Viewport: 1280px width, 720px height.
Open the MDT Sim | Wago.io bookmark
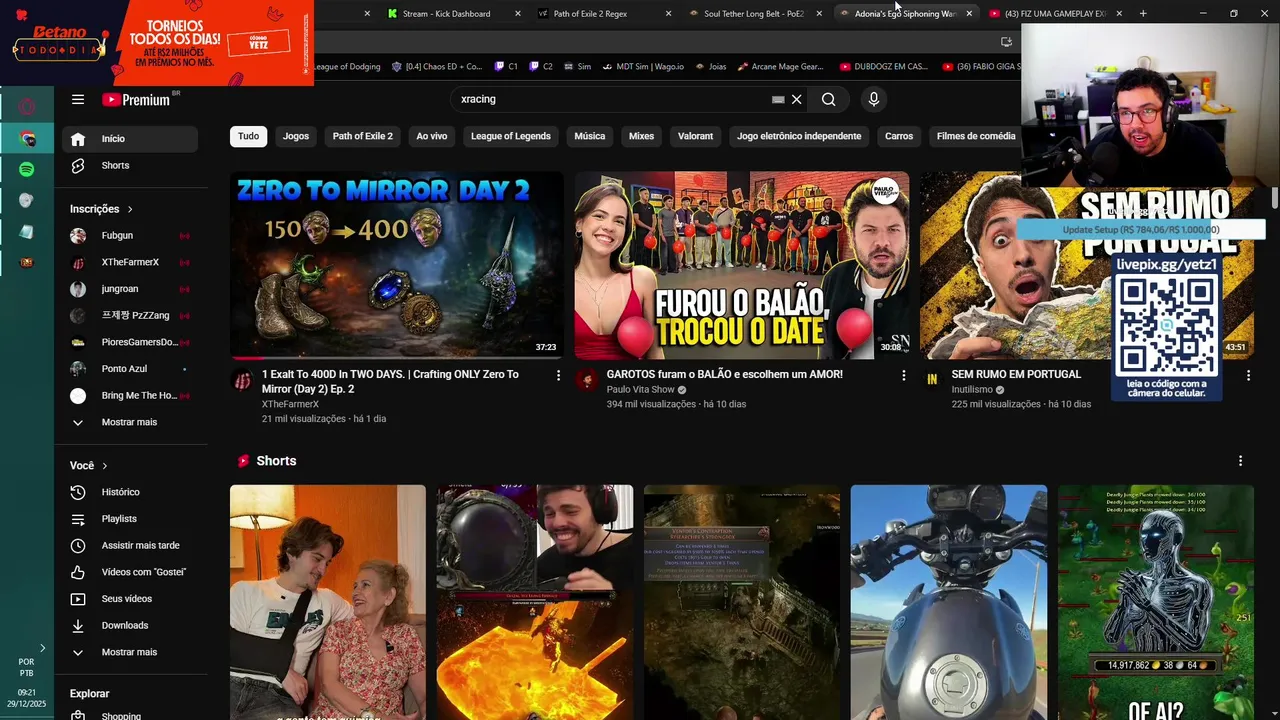pyautogui.click(x=642, y=67)
